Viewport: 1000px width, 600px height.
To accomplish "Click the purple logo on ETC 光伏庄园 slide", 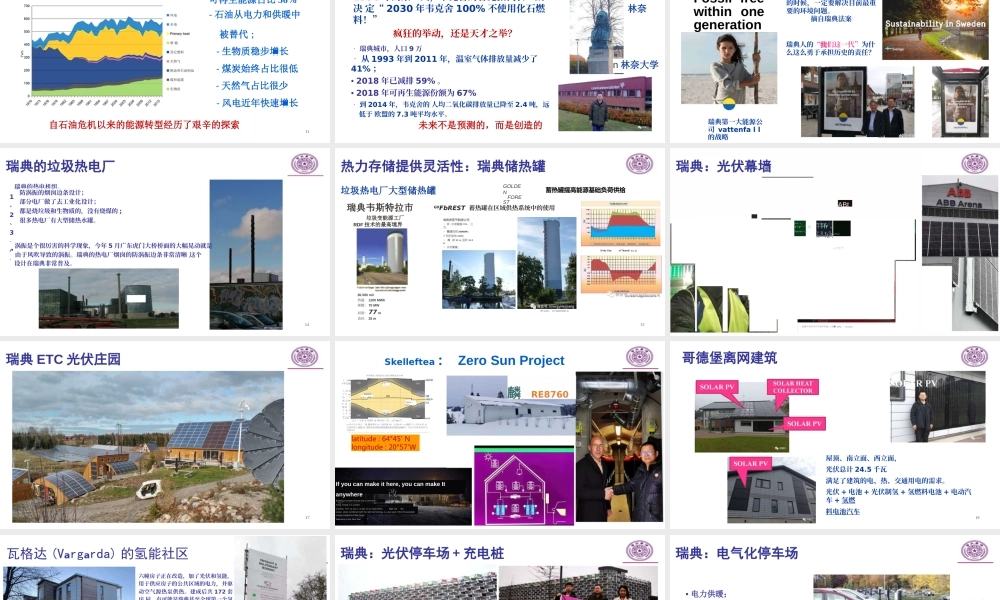I will coord(305,357).
